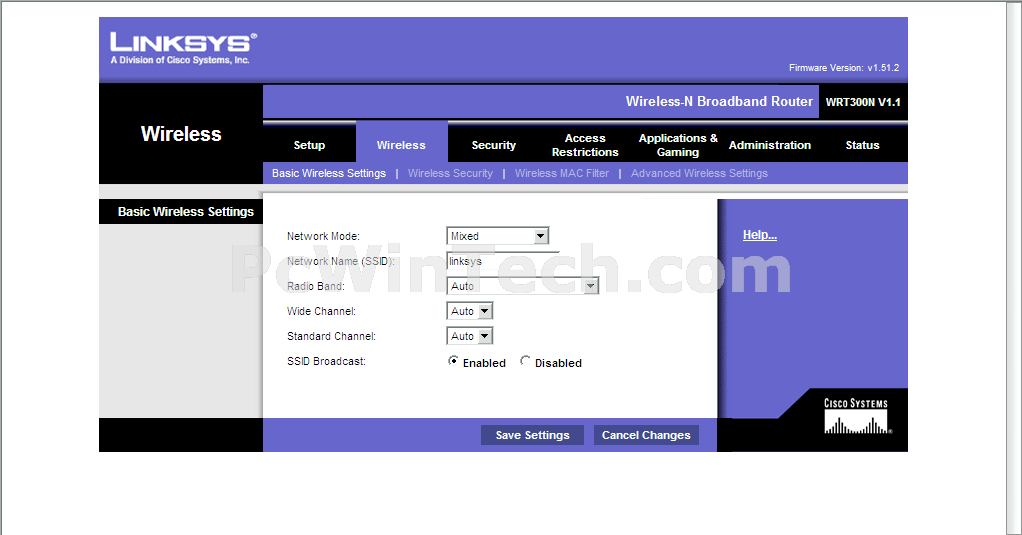Open the Radio Band dropdown
Screen dimensions: 1022x535
523,286
